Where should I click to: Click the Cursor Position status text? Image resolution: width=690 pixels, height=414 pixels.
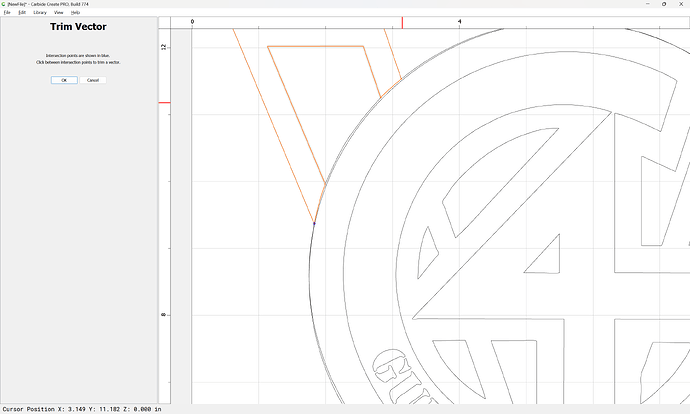[82, 409]
